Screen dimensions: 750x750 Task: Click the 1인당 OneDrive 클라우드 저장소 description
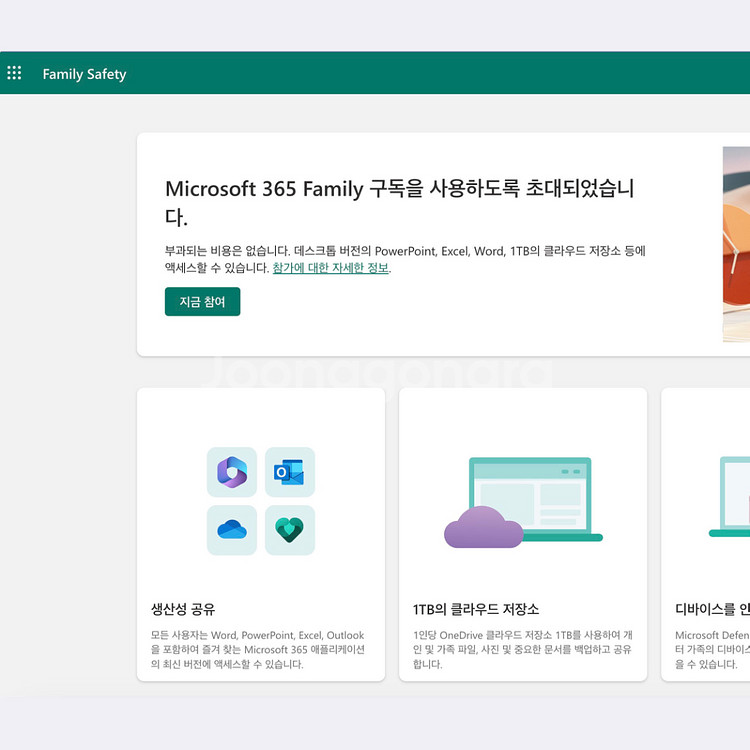click(523, 650)
